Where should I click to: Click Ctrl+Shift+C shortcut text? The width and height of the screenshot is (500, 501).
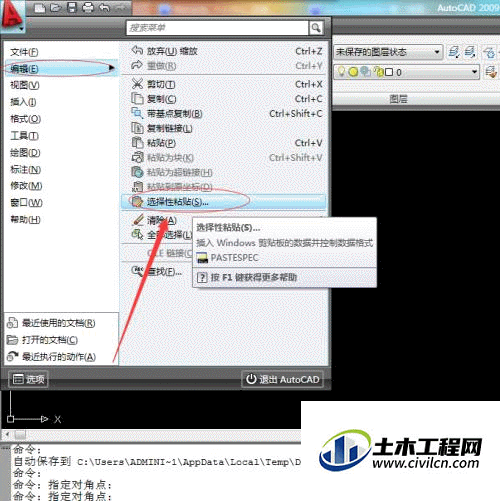296,114
